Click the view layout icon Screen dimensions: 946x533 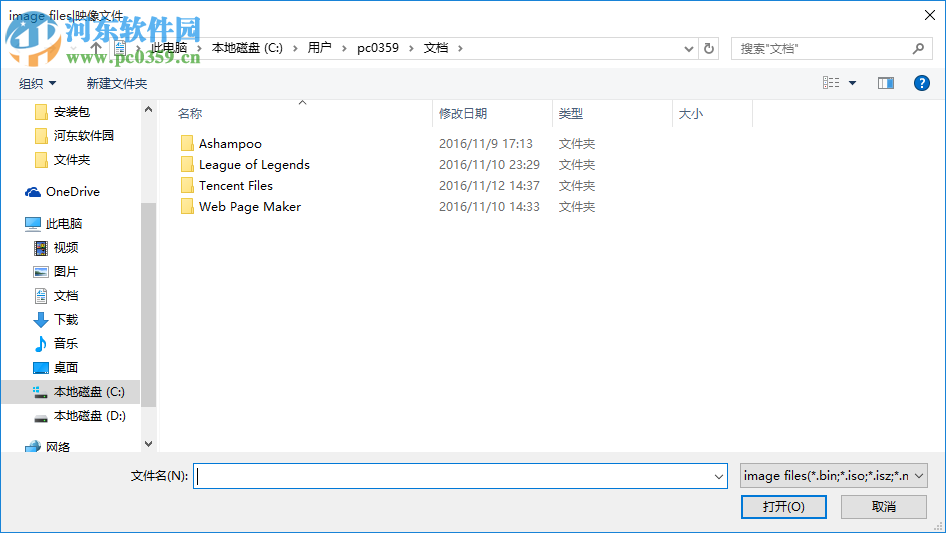(831, 83)
